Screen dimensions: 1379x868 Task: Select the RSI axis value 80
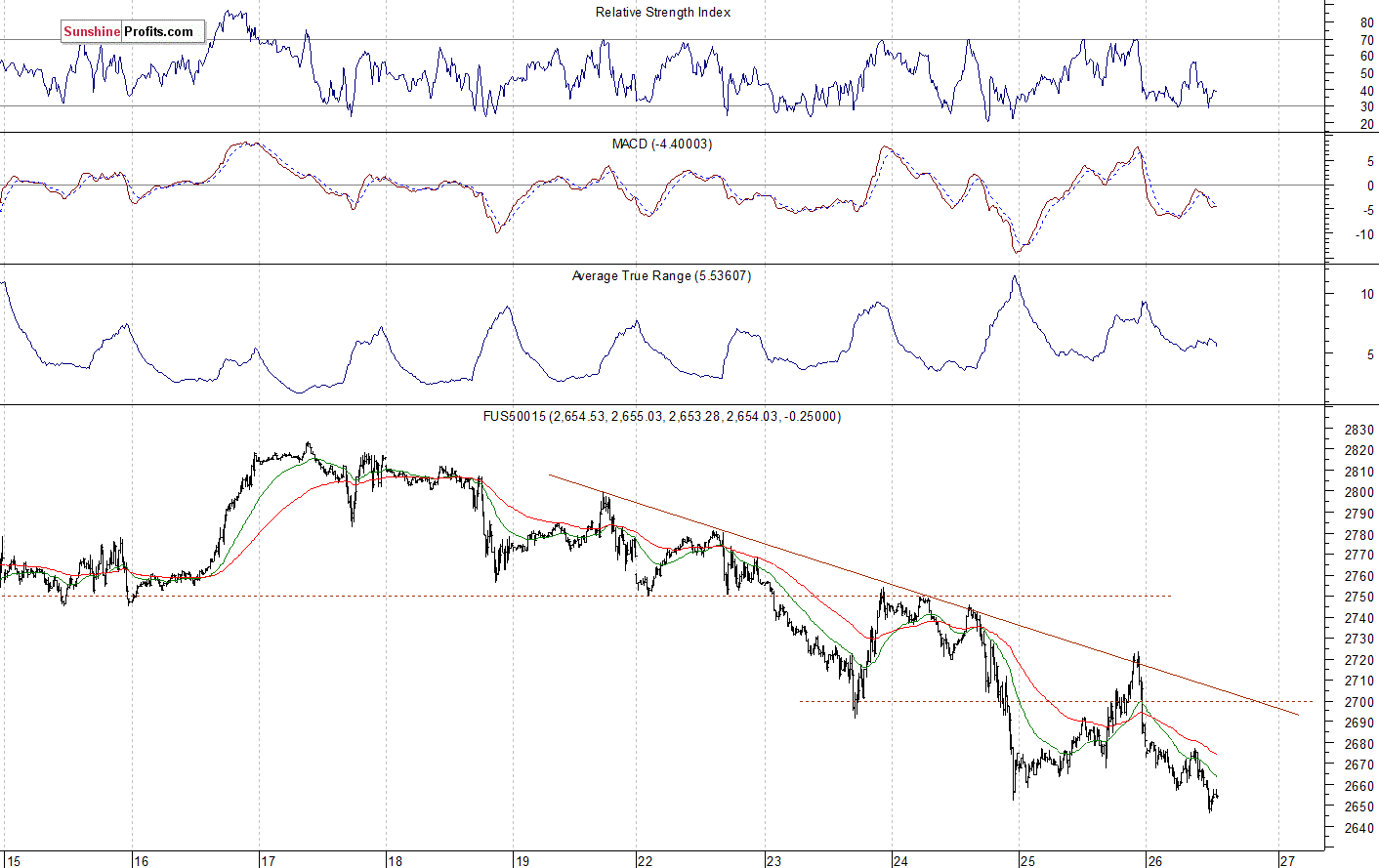coord(1367,23)
